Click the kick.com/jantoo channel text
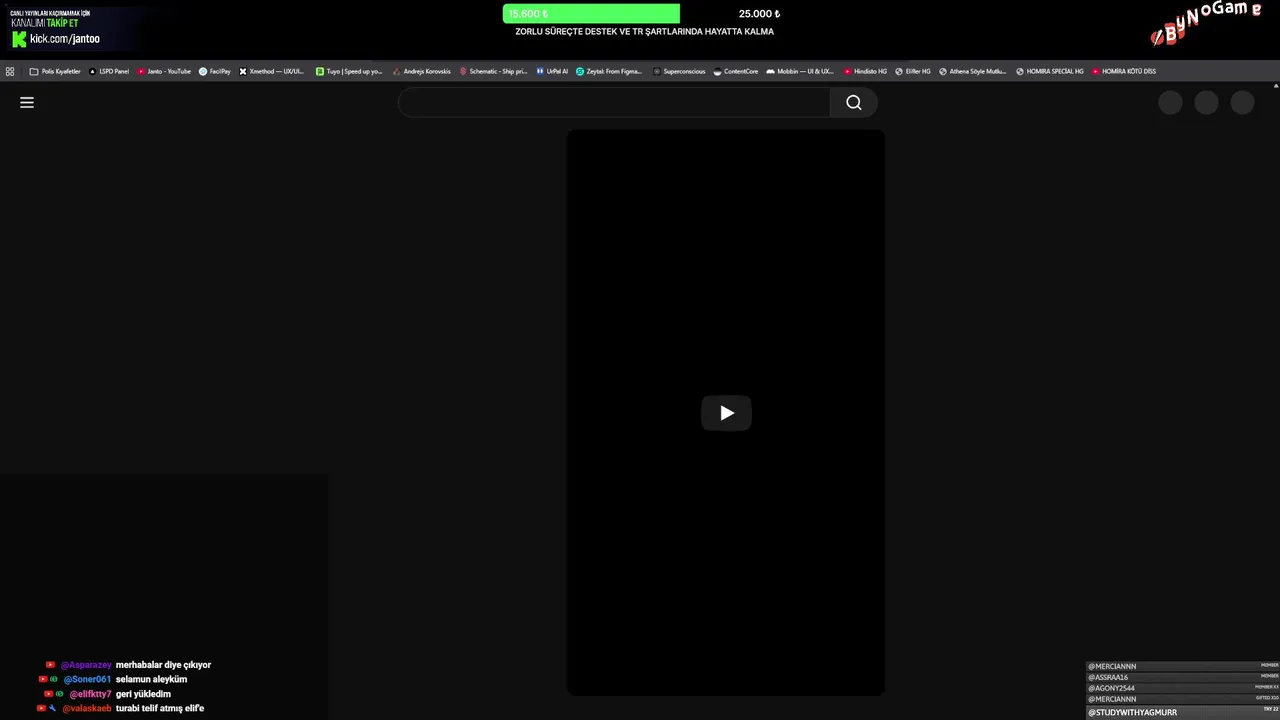Image resolution: width=1280 pixels, height=720 pixels. (x=65, y=39)
